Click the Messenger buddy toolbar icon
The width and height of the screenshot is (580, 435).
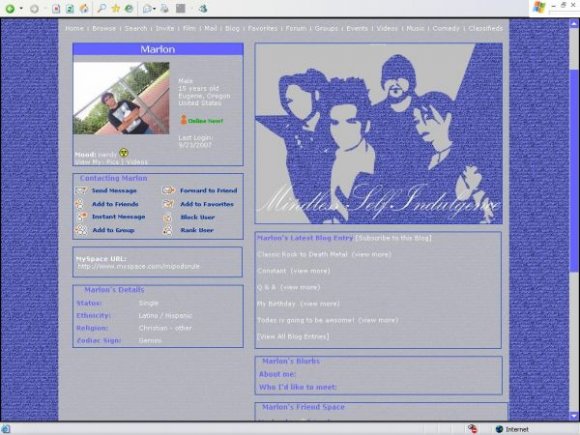click(203, 9)
